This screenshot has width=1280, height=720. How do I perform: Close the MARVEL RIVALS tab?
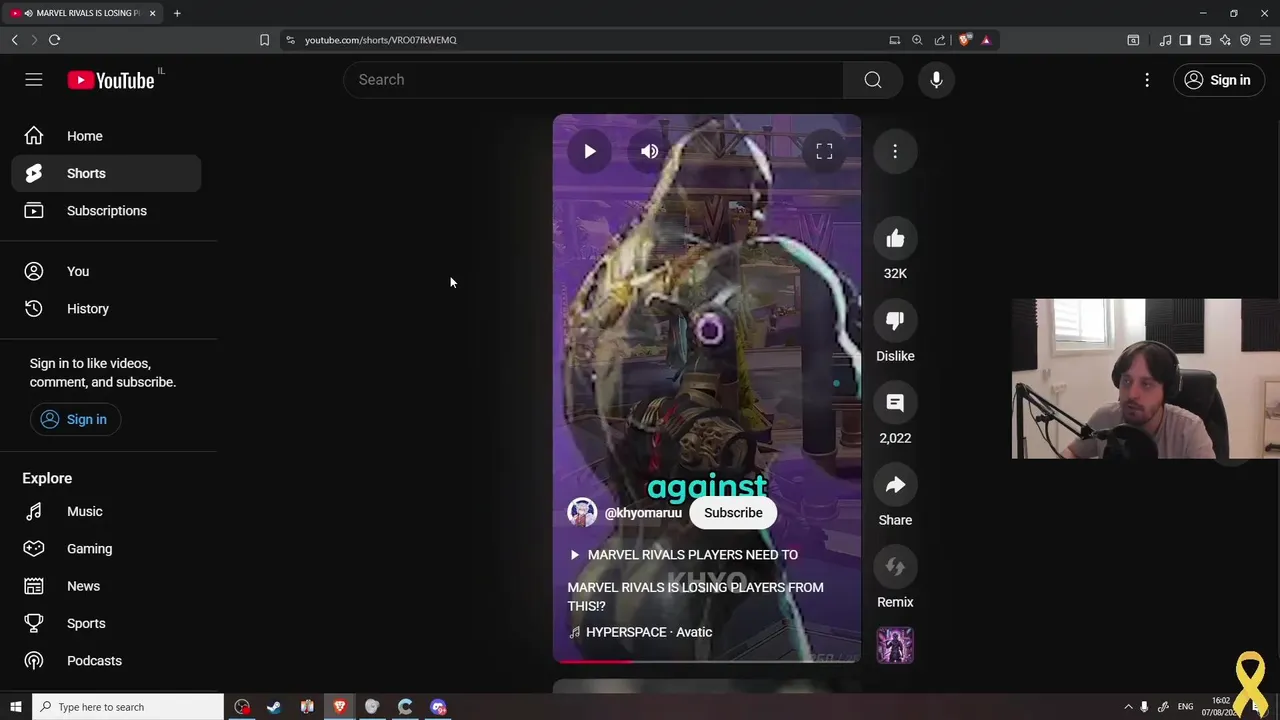pos(152,13)
